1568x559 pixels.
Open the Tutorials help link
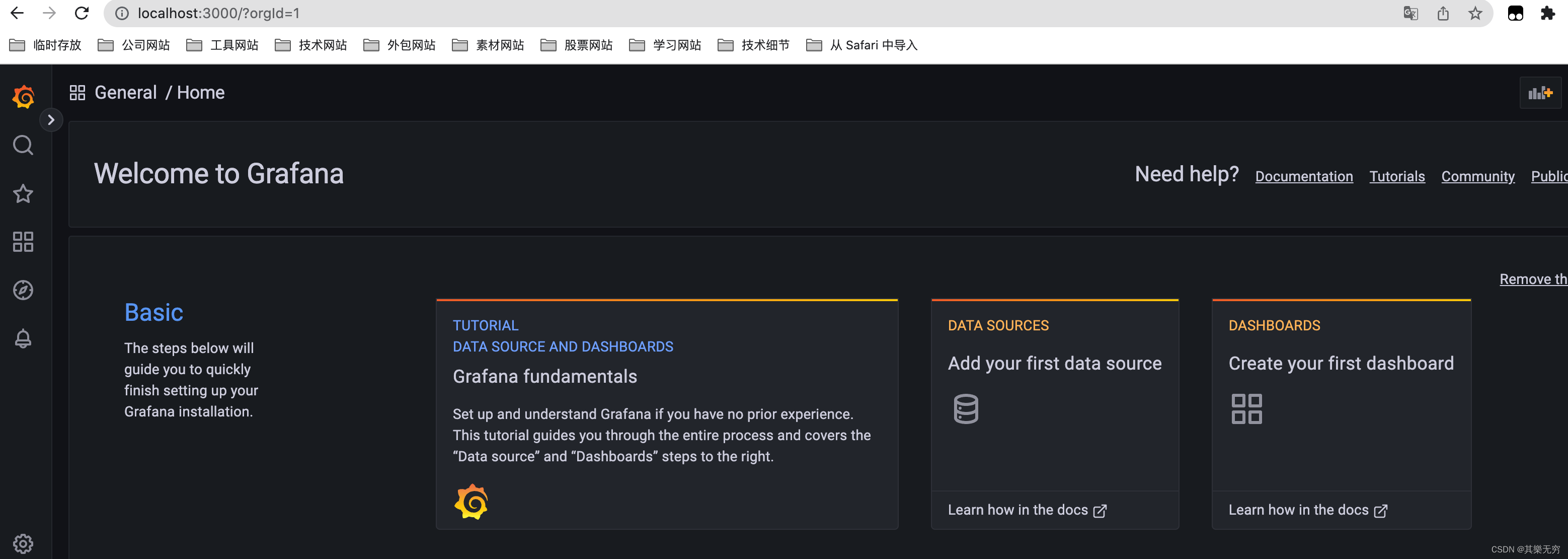(1396, 177)
